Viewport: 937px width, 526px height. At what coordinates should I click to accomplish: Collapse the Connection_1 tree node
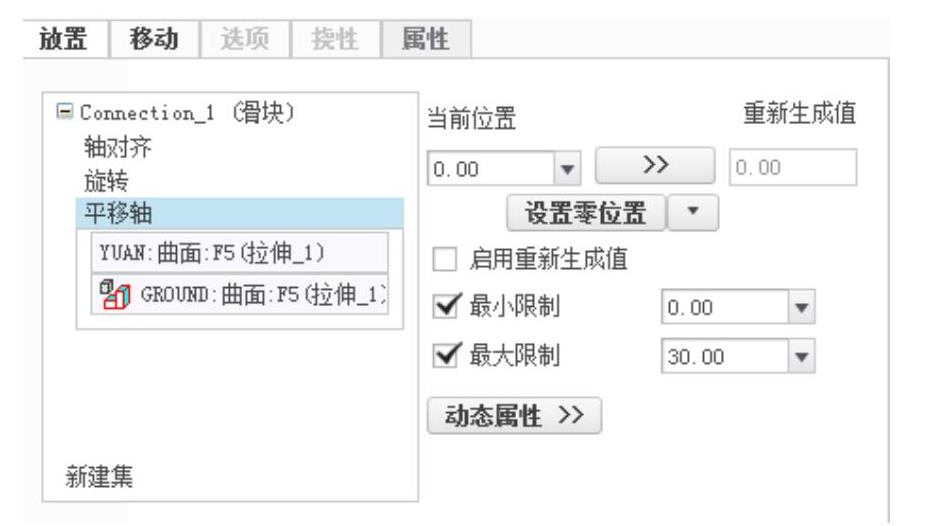pos(64,111)
